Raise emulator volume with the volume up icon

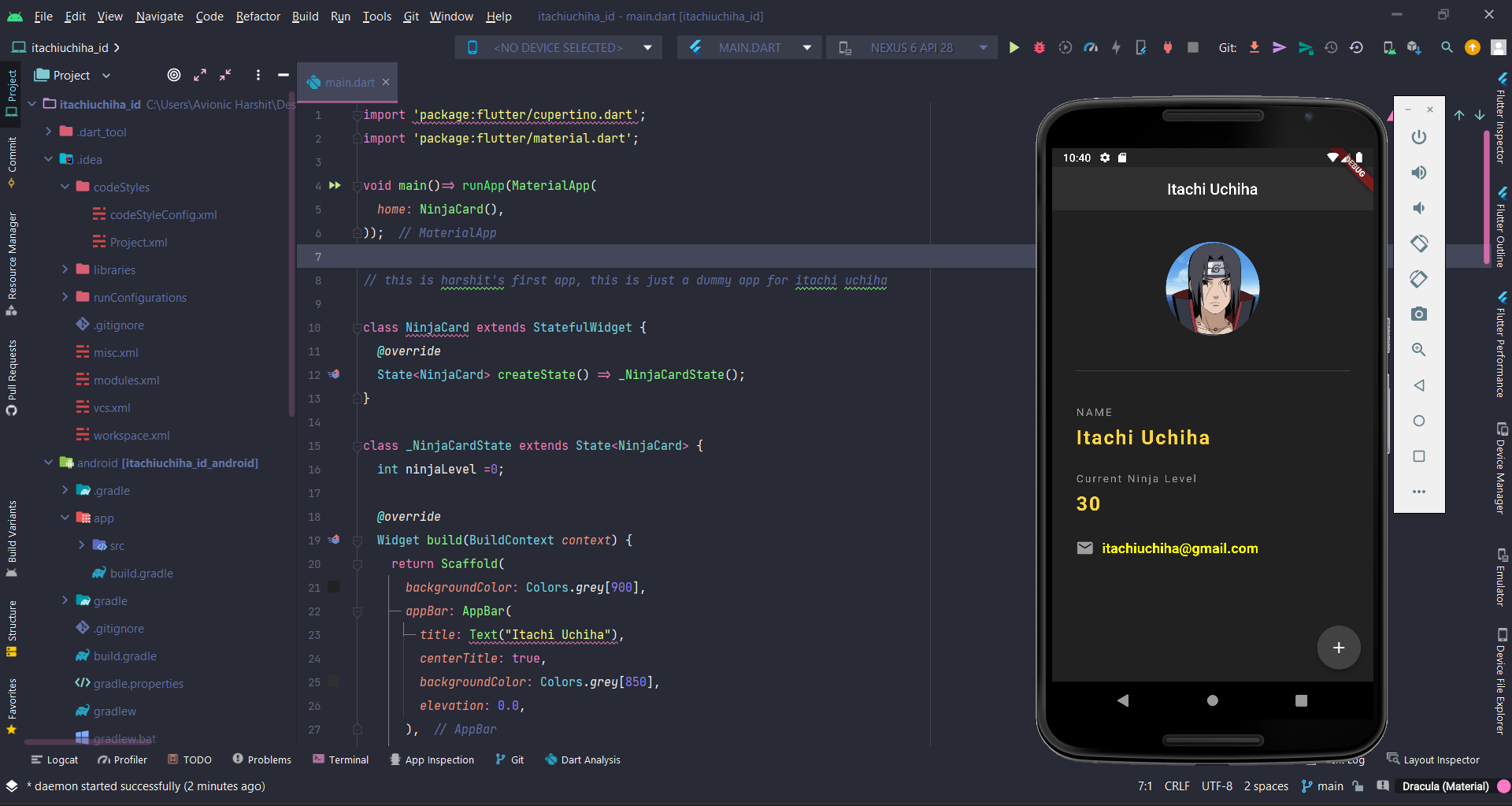point(1419,173)
